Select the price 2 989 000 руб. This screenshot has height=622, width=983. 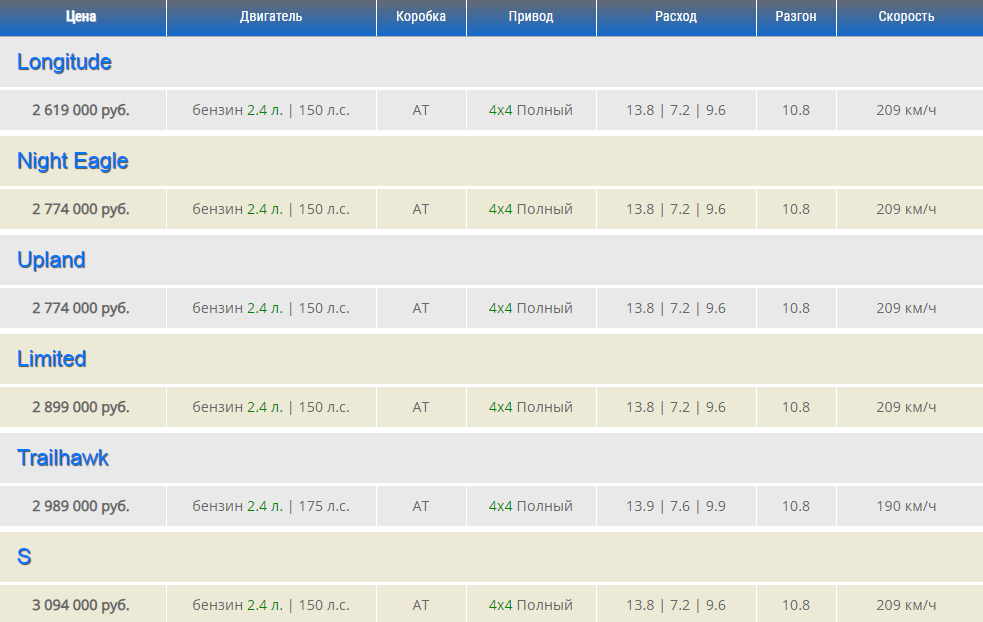click(81, 507)
